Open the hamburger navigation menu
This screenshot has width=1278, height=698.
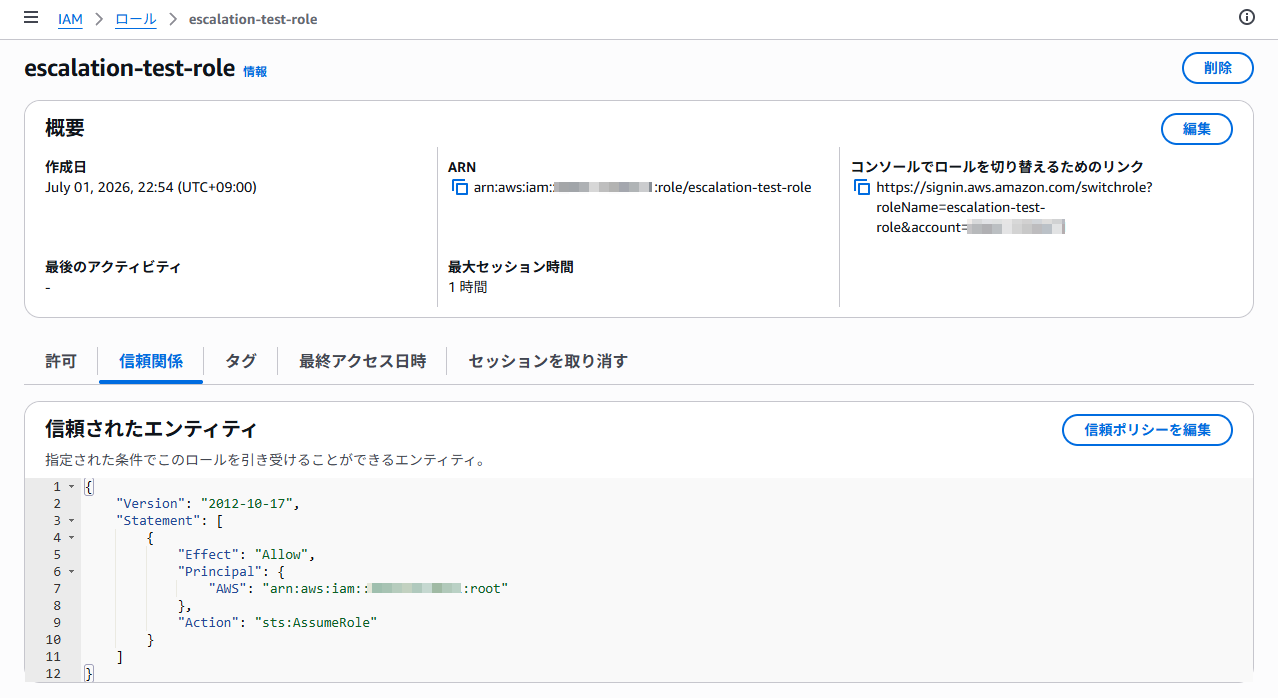31,18
